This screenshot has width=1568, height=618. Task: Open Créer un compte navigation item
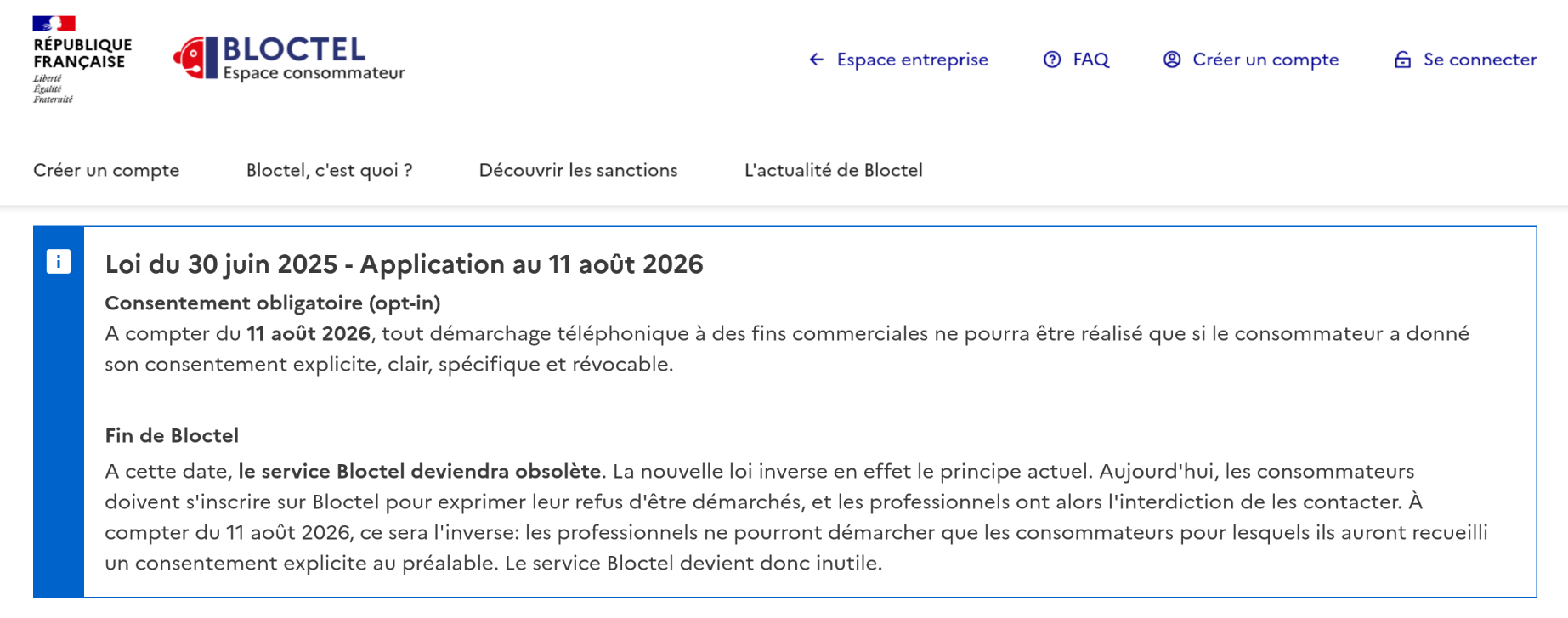(106, 170)
